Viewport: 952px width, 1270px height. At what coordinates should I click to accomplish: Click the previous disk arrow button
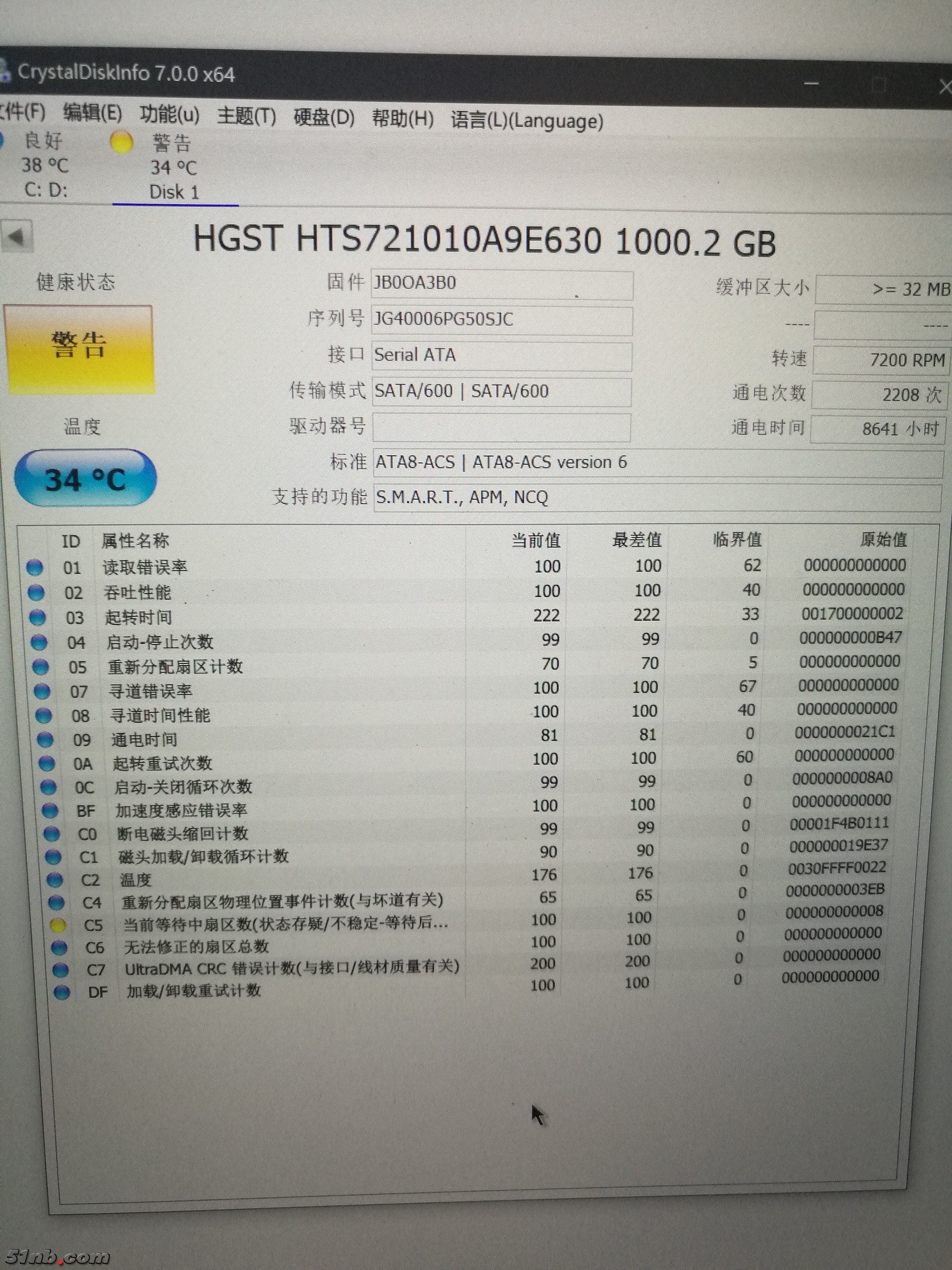pos(16,236)
